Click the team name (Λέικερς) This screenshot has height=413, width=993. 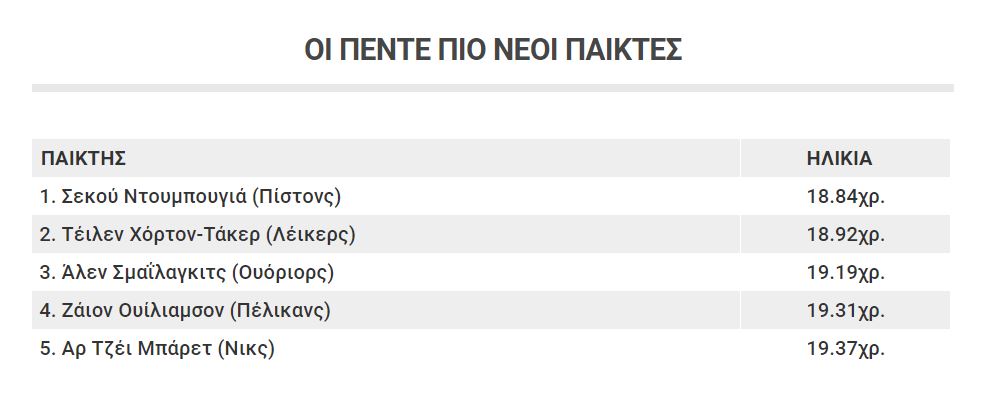click(x=311, y=235)
